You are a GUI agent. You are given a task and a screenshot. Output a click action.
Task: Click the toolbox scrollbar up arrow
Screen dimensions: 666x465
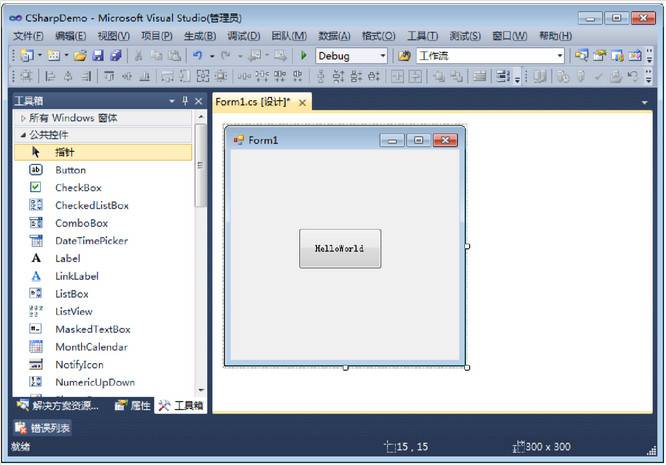point(201,116)
